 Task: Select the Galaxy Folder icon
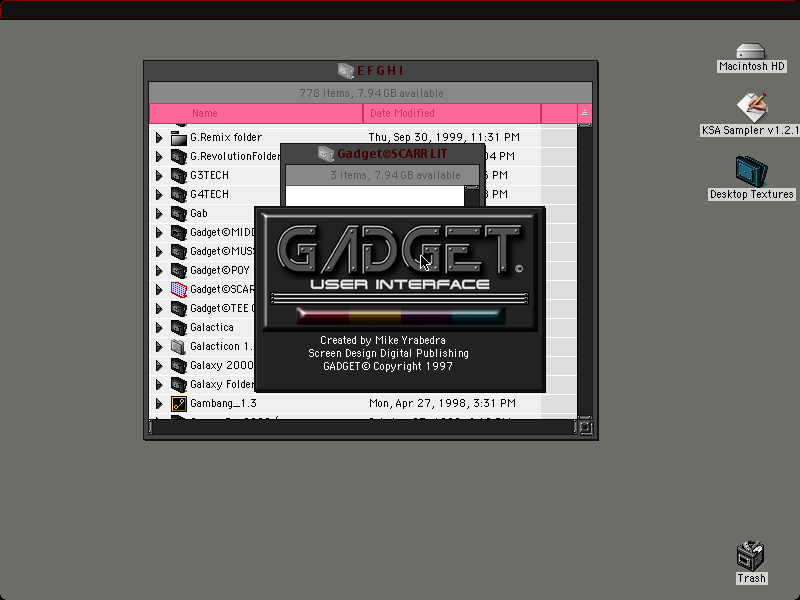(179, 384)
